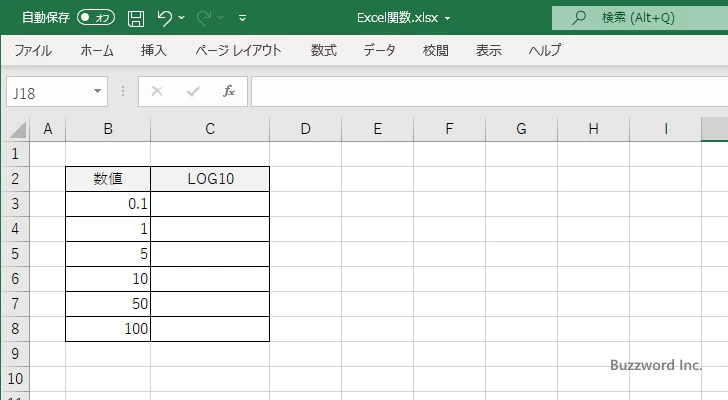Select row 9 header
Viewport: 728px width, 400px height.
coord(15,354)
